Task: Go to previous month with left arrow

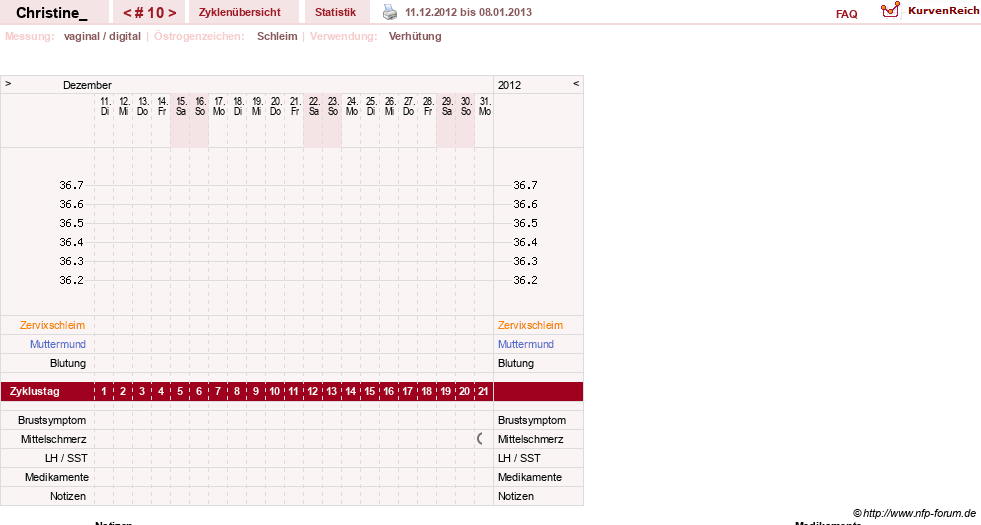Action: click(576, 84)
